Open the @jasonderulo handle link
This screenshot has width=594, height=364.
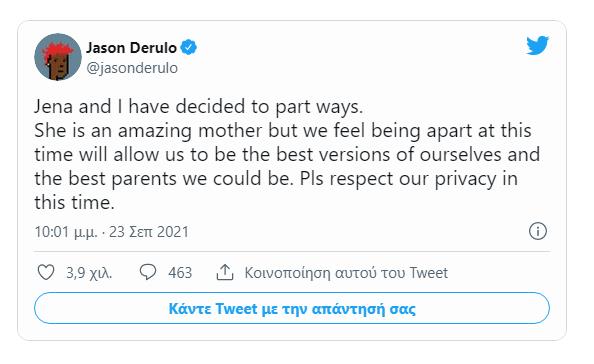(x=132, y=68)
